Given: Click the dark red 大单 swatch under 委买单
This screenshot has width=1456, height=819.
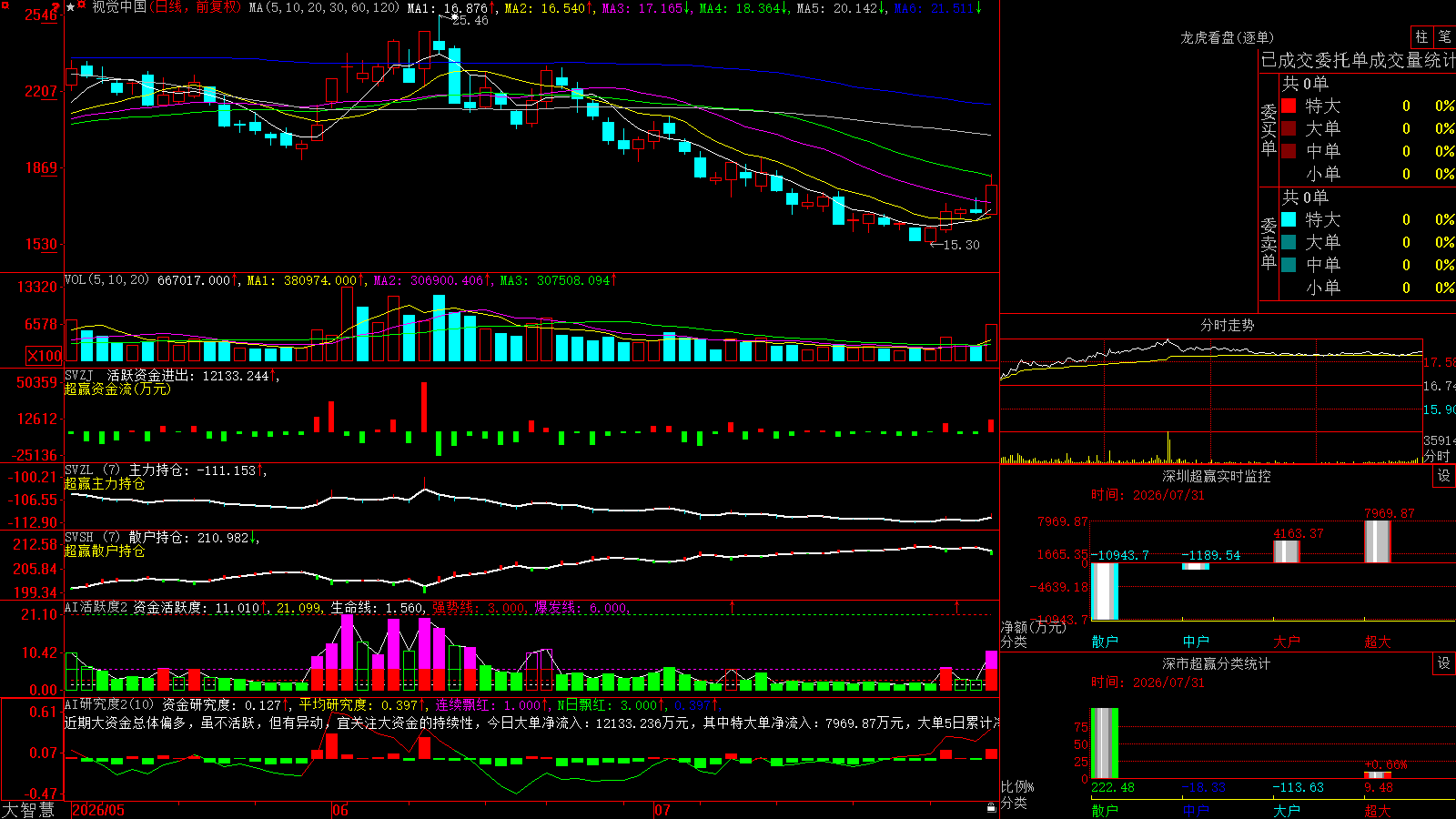Looking at the screenshot, I should point(1289,128).
